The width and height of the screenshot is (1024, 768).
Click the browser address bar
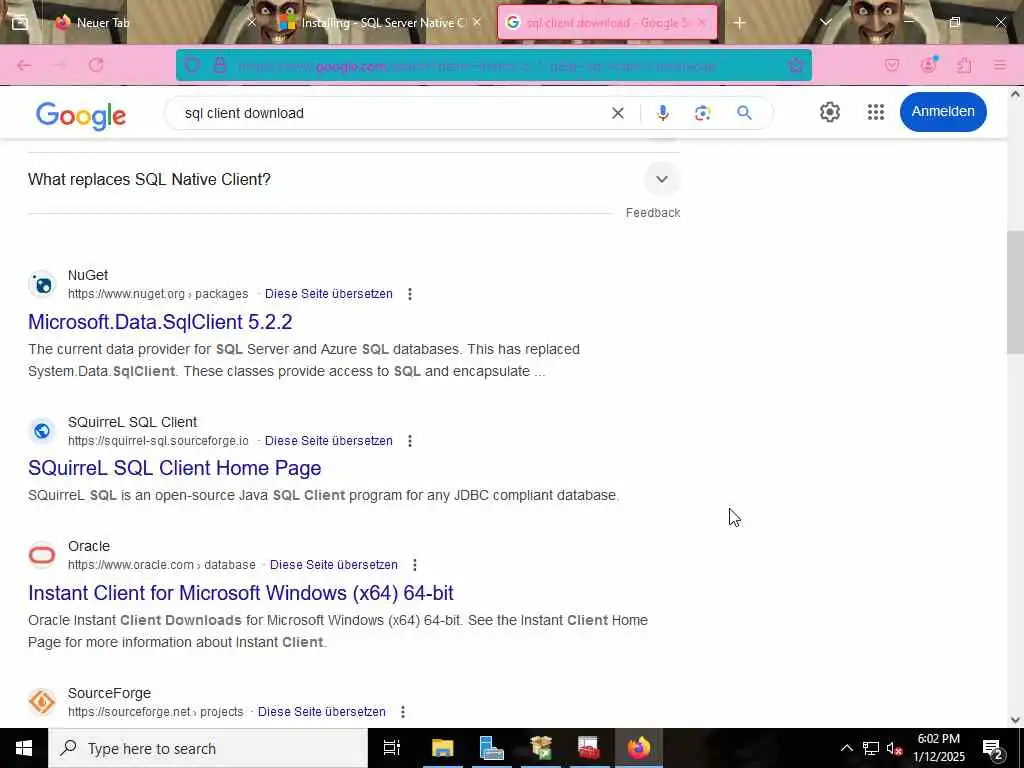pyautogui.click(x=493, y=65)
